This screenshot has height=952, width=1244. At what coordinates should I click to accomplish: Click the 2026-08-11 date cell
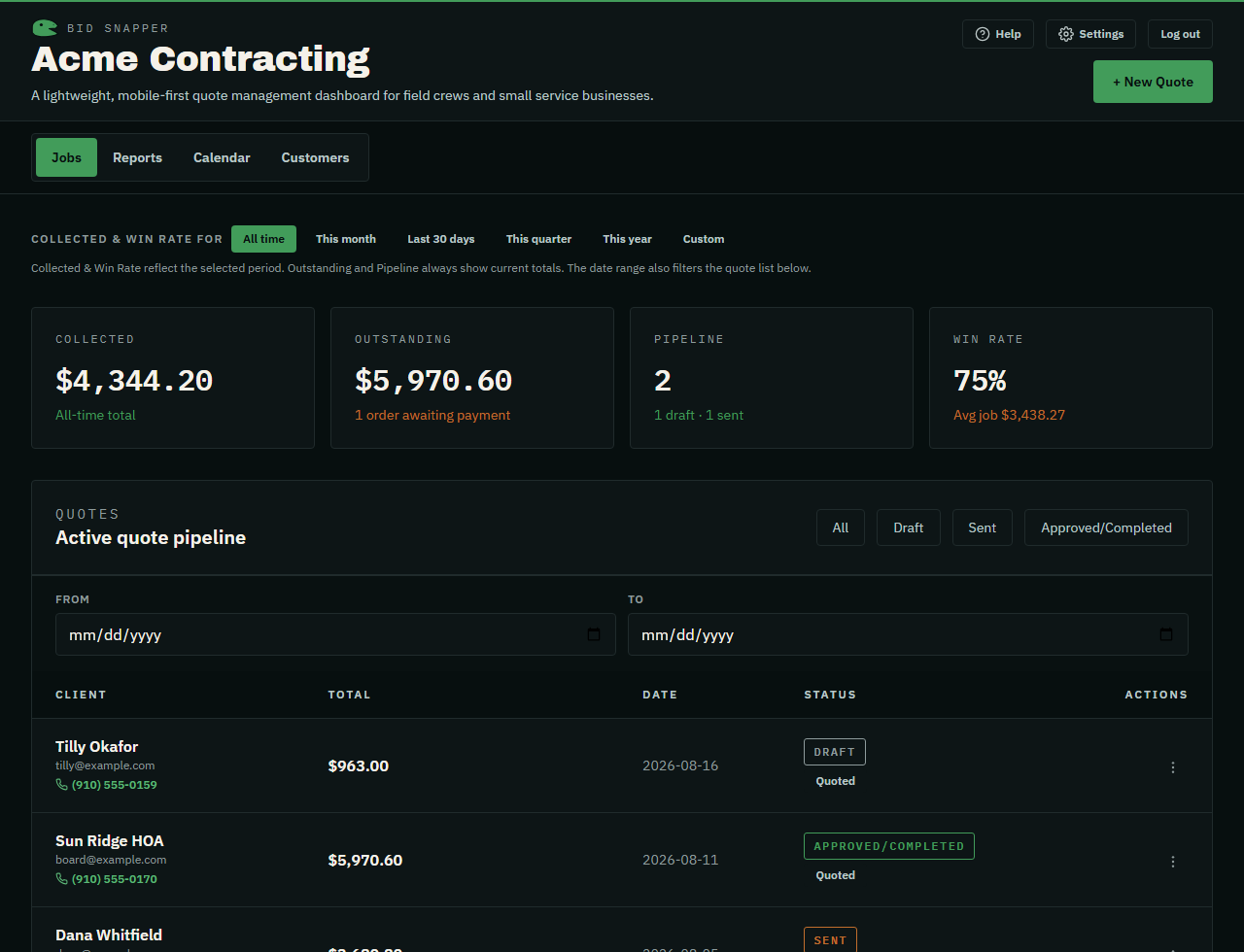680,860
